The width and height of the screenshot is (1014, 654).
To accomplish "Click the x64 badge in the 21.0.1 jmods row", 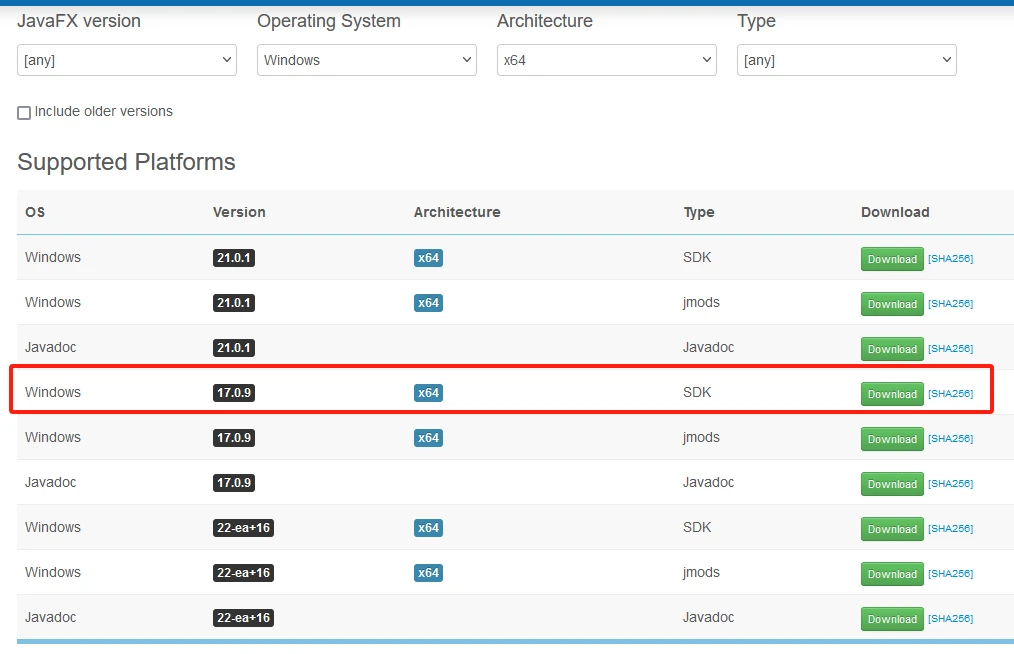I will click(428, 303).
